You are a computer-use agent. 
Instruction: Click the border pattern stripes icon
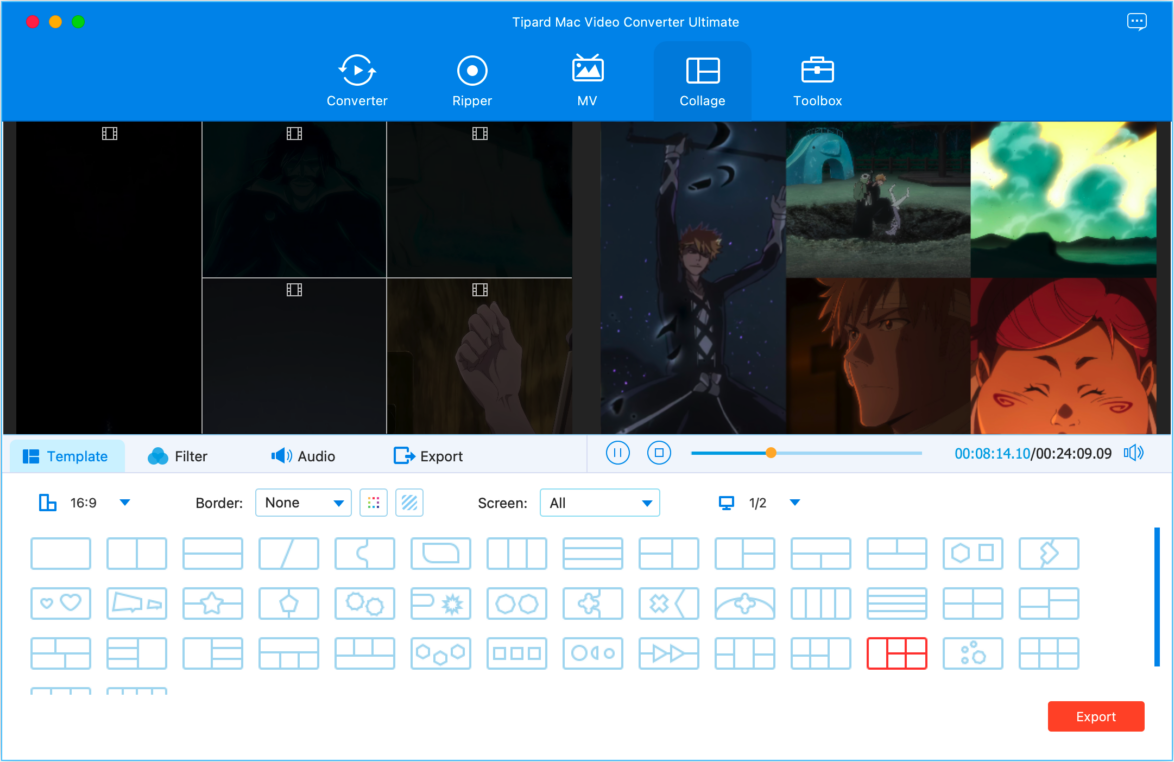pos(410,503)
